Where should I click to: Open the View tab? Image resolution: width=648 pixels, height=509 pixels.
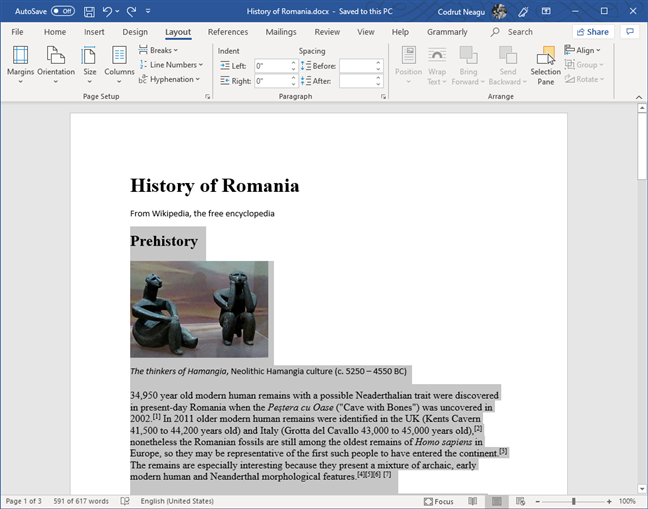[x=366, y=32]
